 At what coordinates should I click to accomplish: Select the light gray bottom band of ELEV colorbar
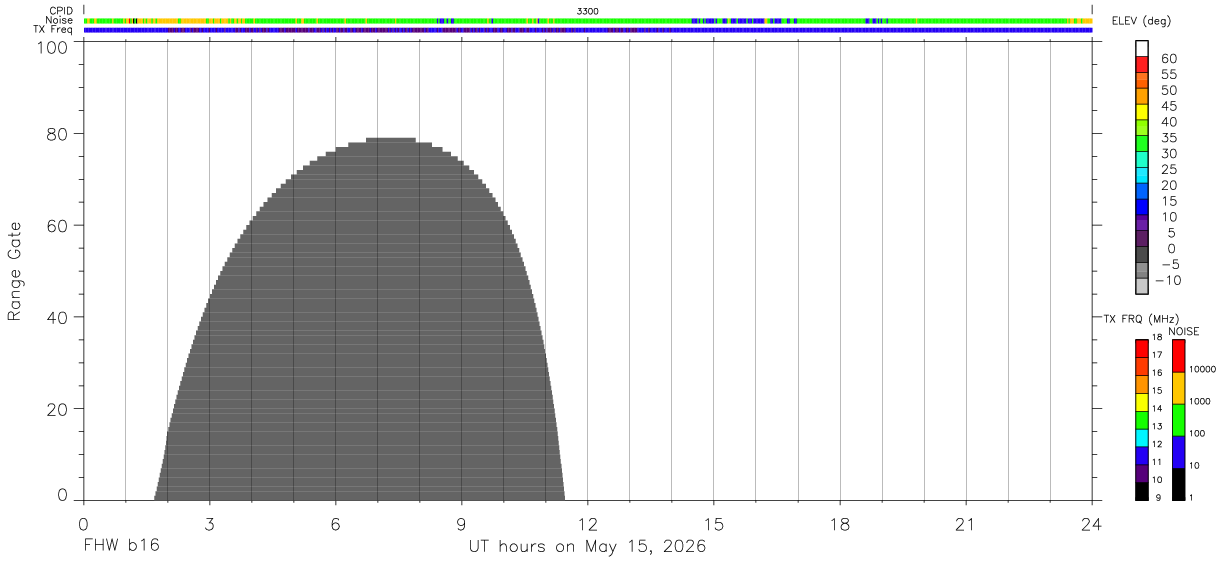click(x=1142, y=286)
